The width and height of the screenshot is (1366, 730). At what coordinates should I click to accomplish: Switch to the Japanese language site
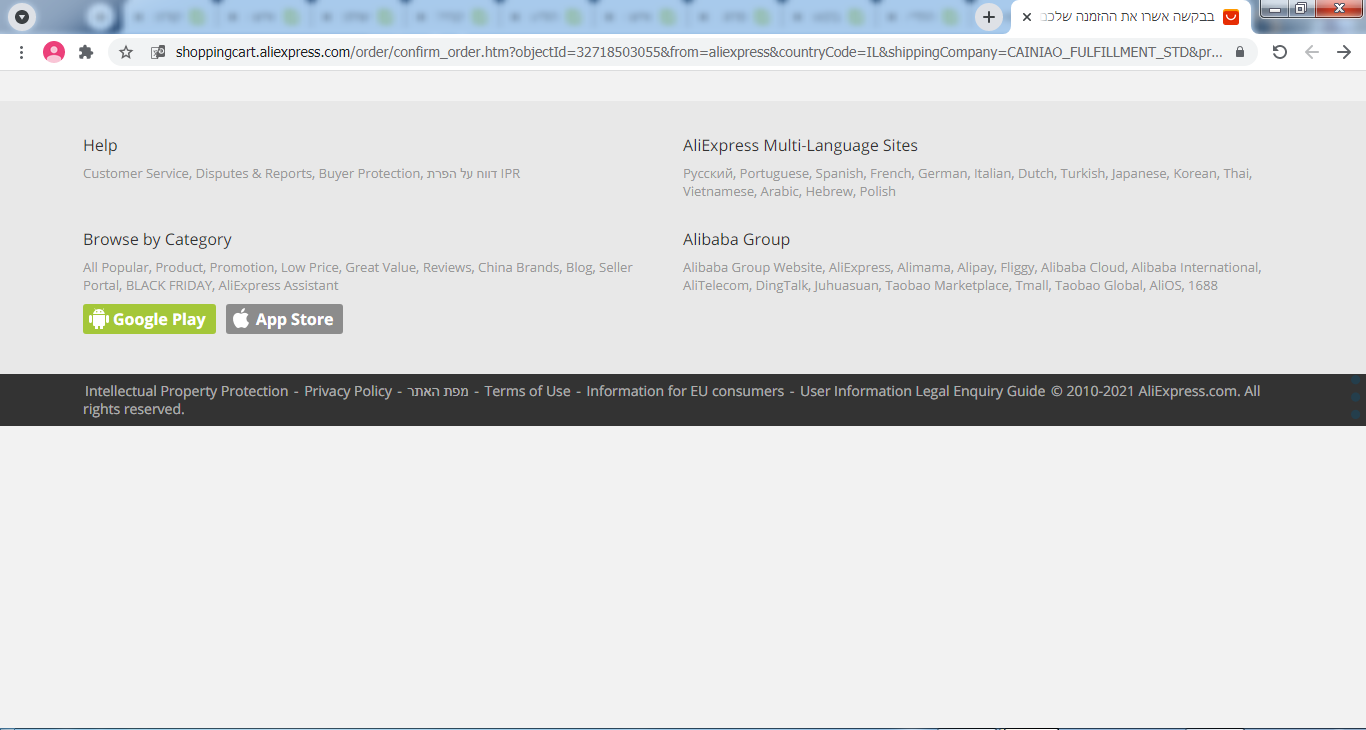pos(1139,173)
